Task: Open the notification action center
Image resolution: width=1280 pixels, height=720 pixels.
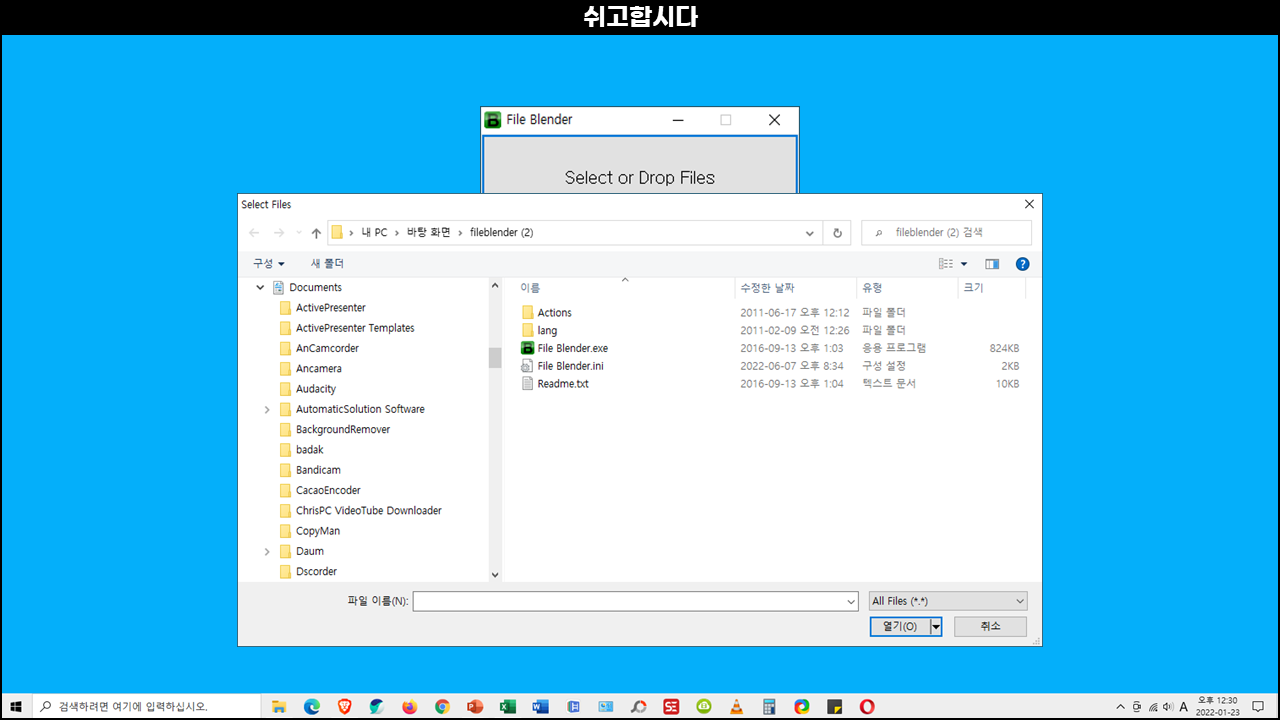Action: (1258, 706)
